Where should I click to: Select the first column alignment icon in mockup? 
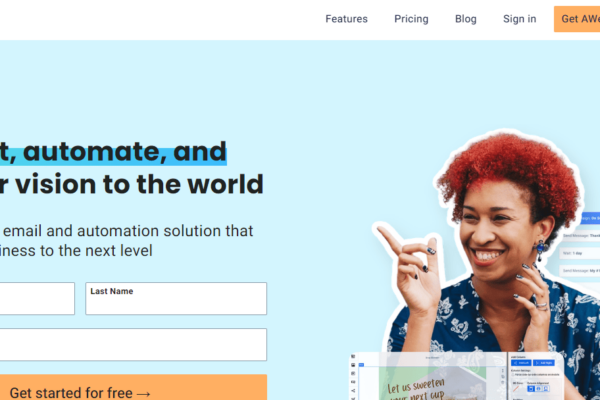pos(531,389)
